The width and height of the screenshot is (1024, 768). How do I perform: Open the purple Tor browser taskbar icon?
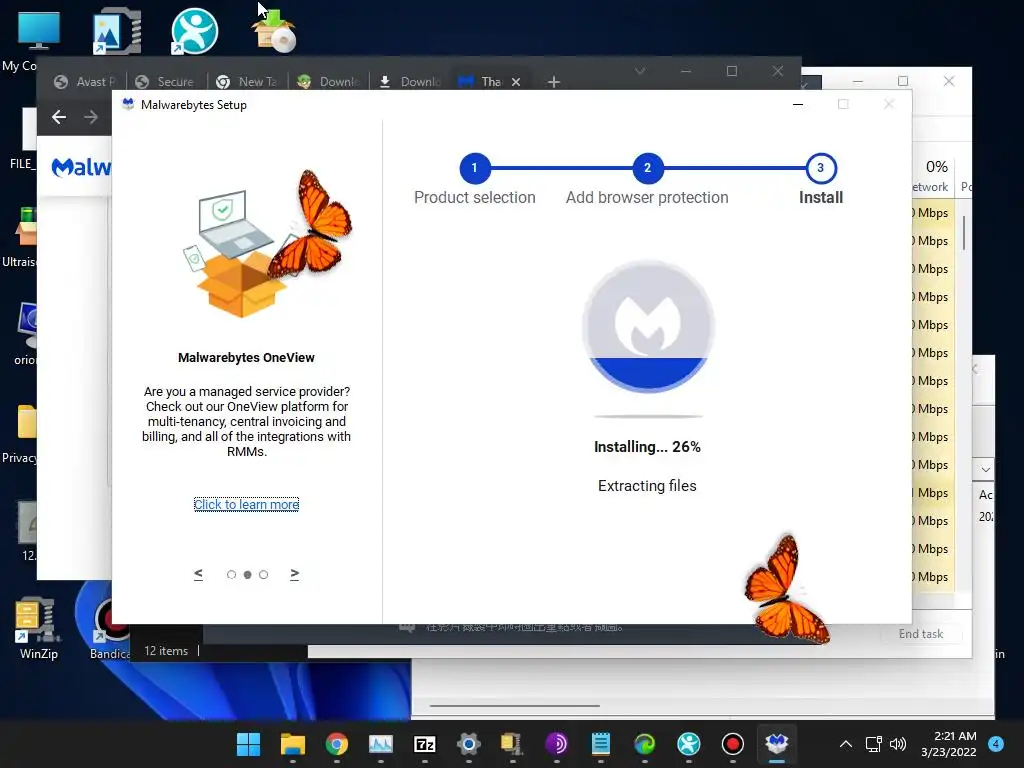click(x=556, y=744)
